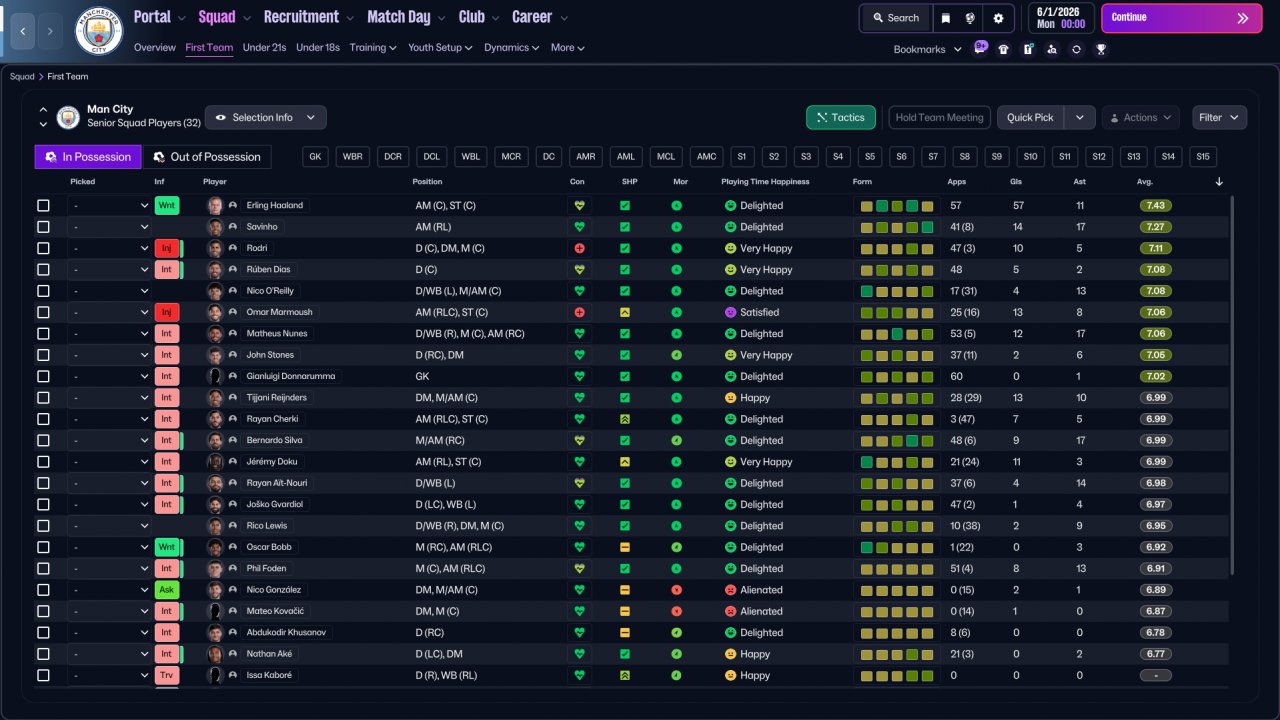The height and width of the screenshot is (720, 1280).
Task: Click the Quick Pick button
Action: [x=1031, y=117]
